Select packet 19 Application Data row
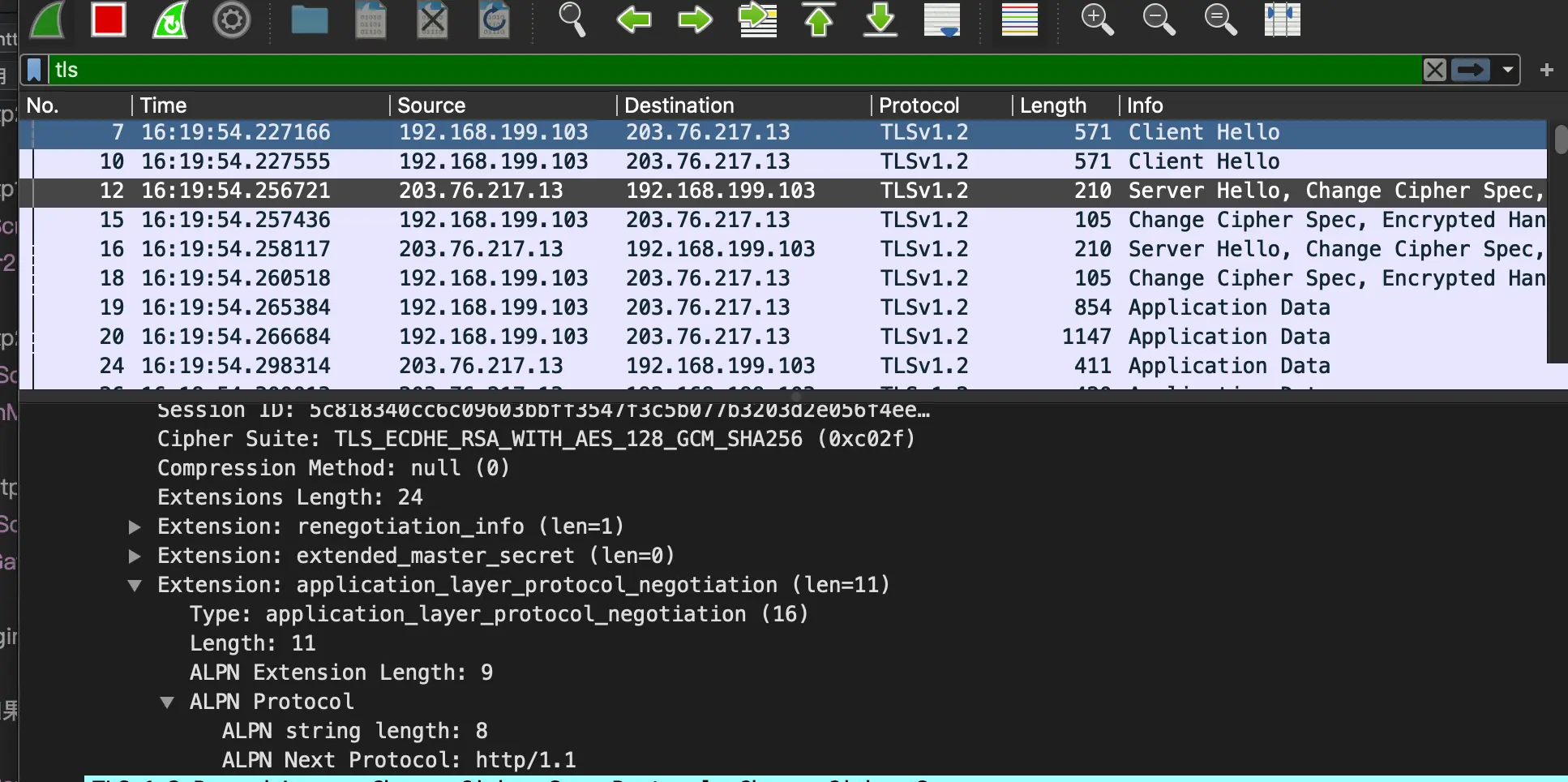Screen dimensions: 1568x782 783,308
